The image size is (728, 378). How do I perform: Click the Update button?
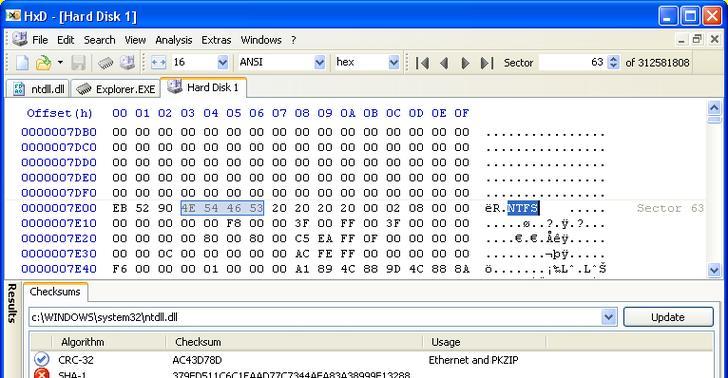(x=668, y=317)
